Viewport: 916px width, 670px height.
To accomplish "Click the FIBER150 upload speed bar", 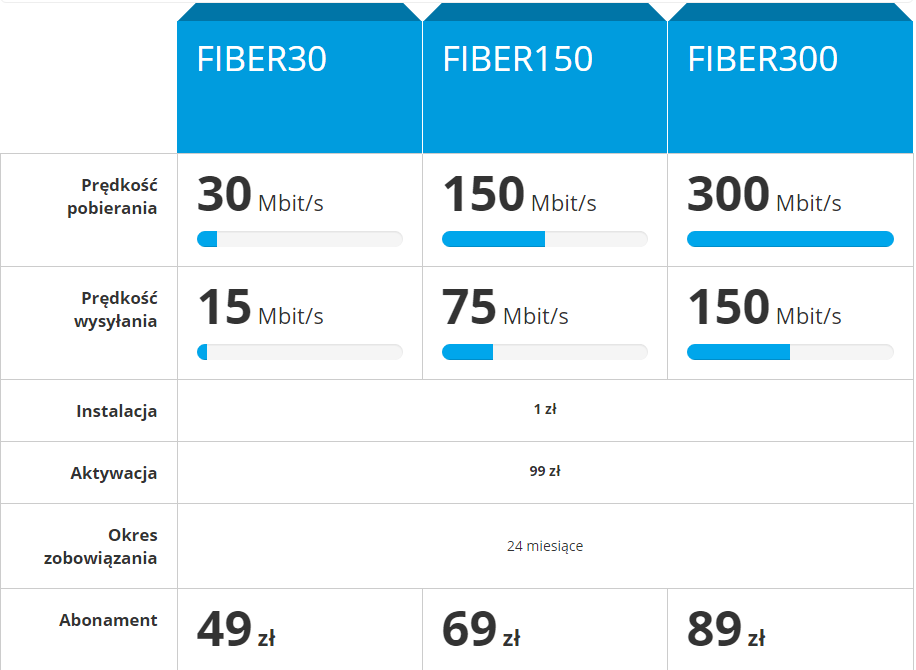I will [x=544, y=352].
